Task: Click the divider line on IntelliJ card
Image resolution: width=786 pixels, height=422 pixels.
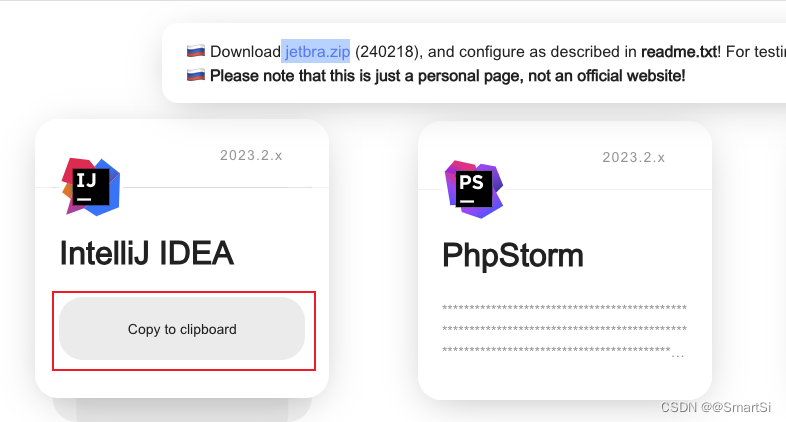Action: (182, 187)
